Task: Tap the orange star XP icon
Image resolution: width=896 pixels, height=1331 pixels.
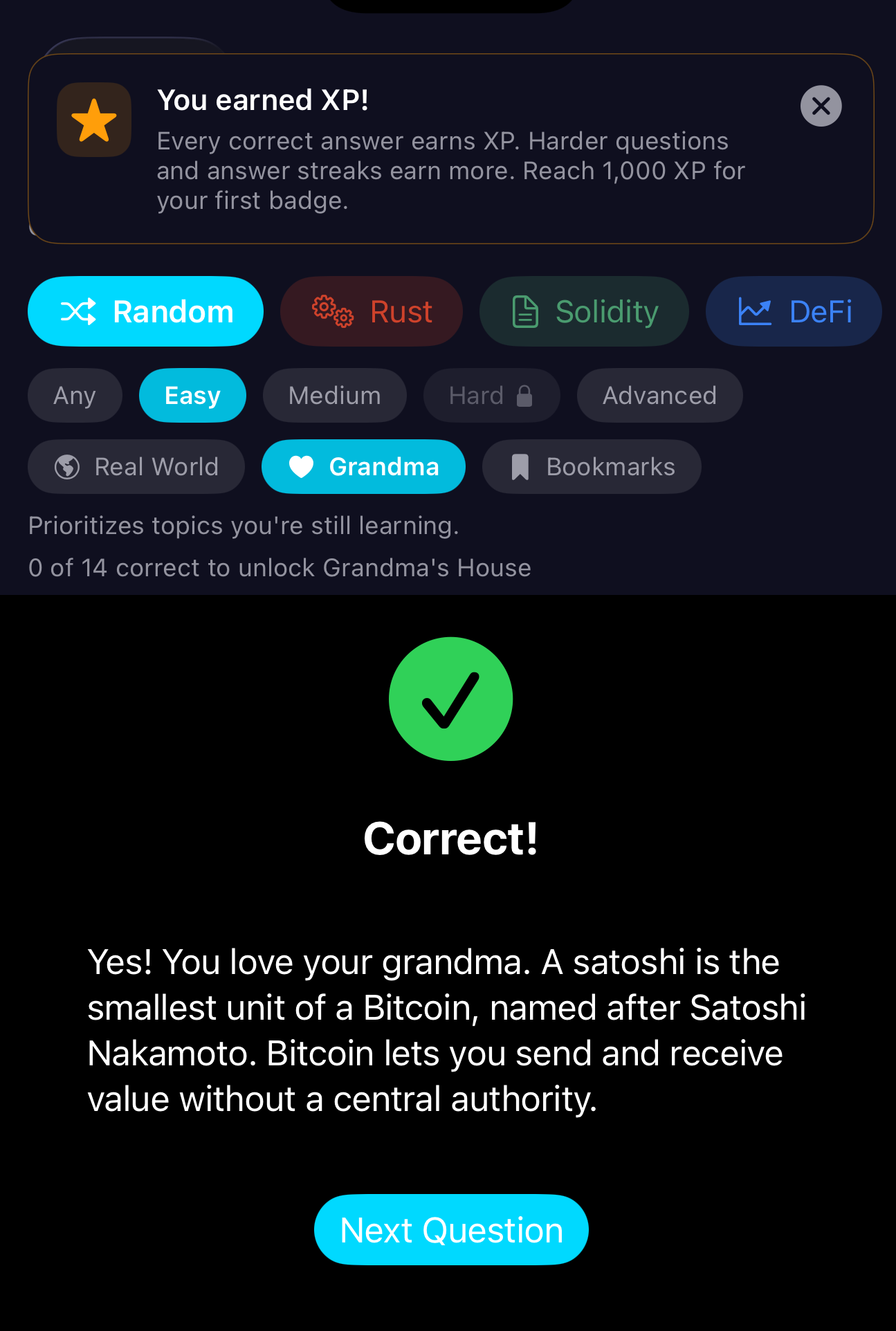Action: (94, 120)
